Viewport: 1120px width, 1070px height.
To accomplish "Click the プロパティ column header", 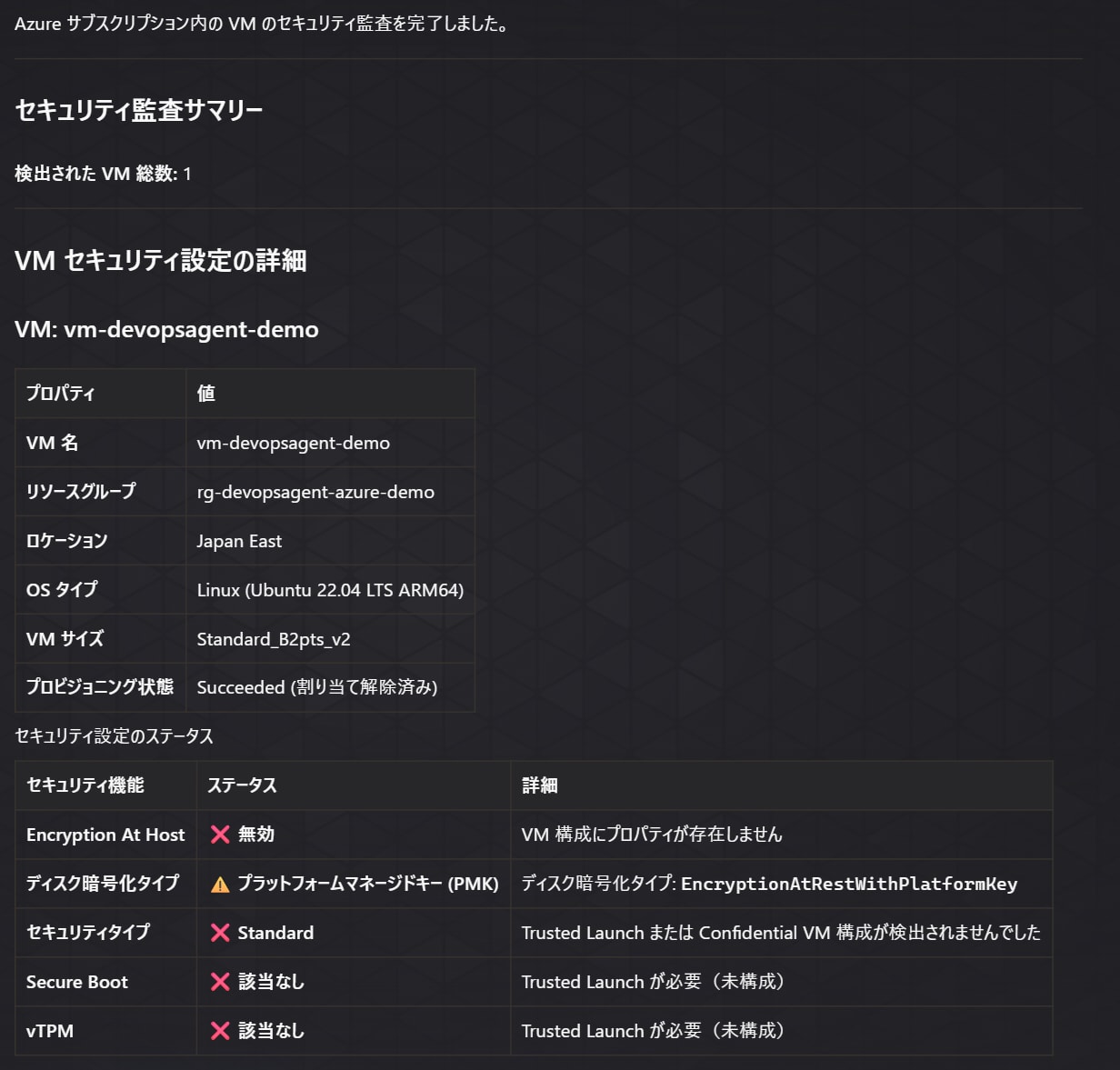I will pos(101,394).
